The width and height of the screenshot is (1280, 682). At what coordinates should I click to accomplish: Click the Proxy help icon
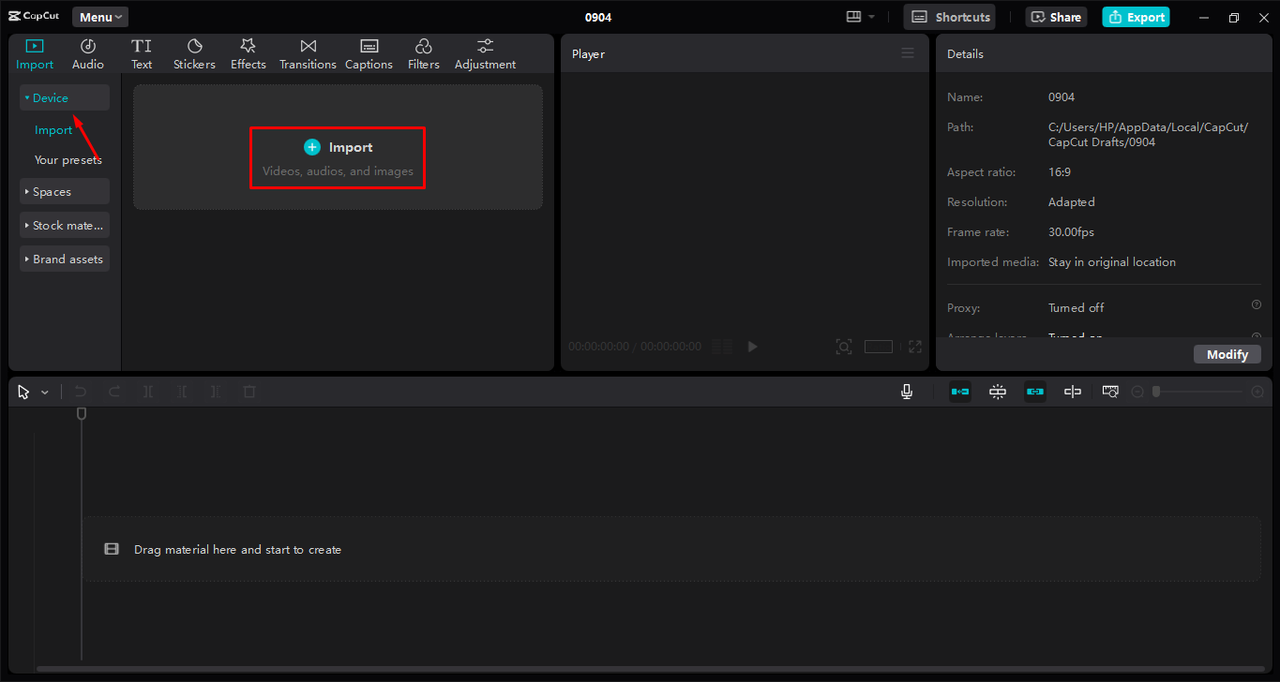[1256, 305]
